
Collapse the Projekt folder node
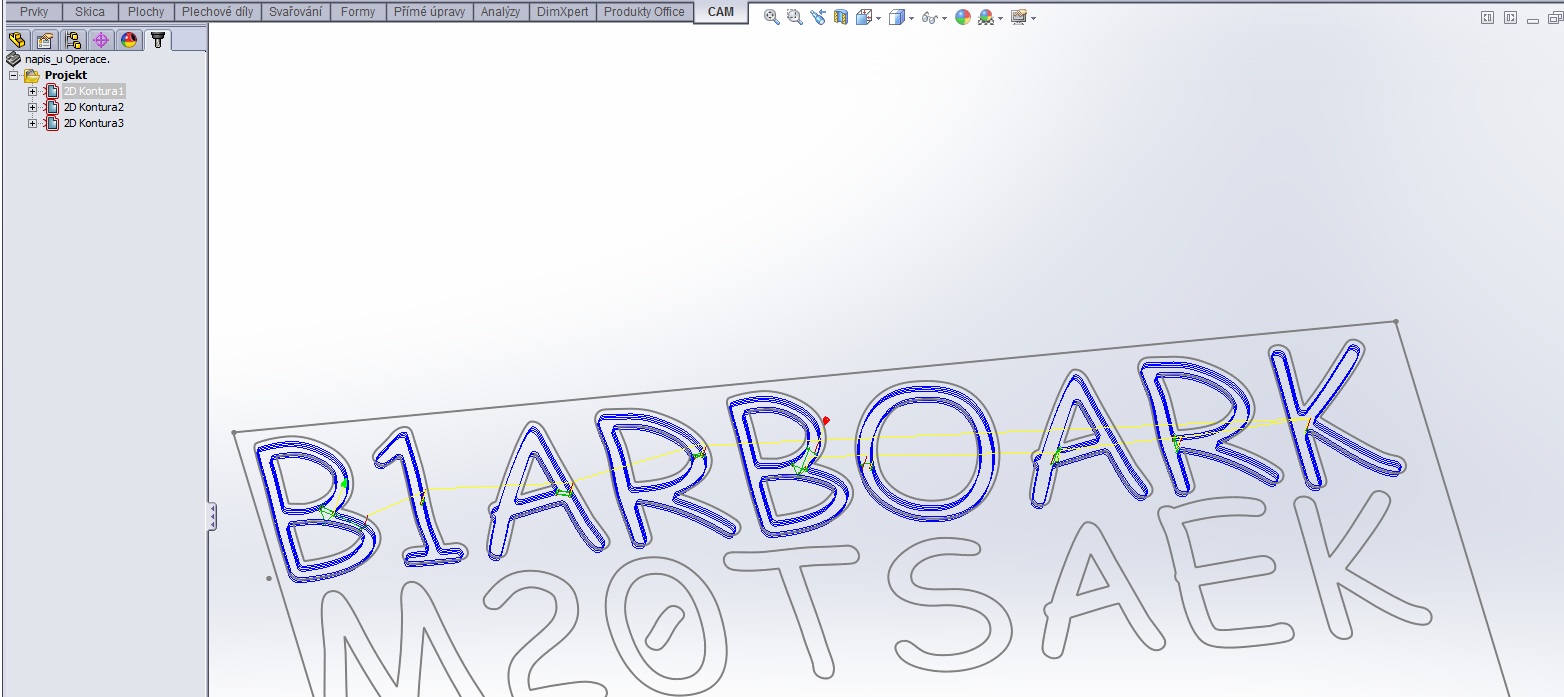tap(13, 75)
